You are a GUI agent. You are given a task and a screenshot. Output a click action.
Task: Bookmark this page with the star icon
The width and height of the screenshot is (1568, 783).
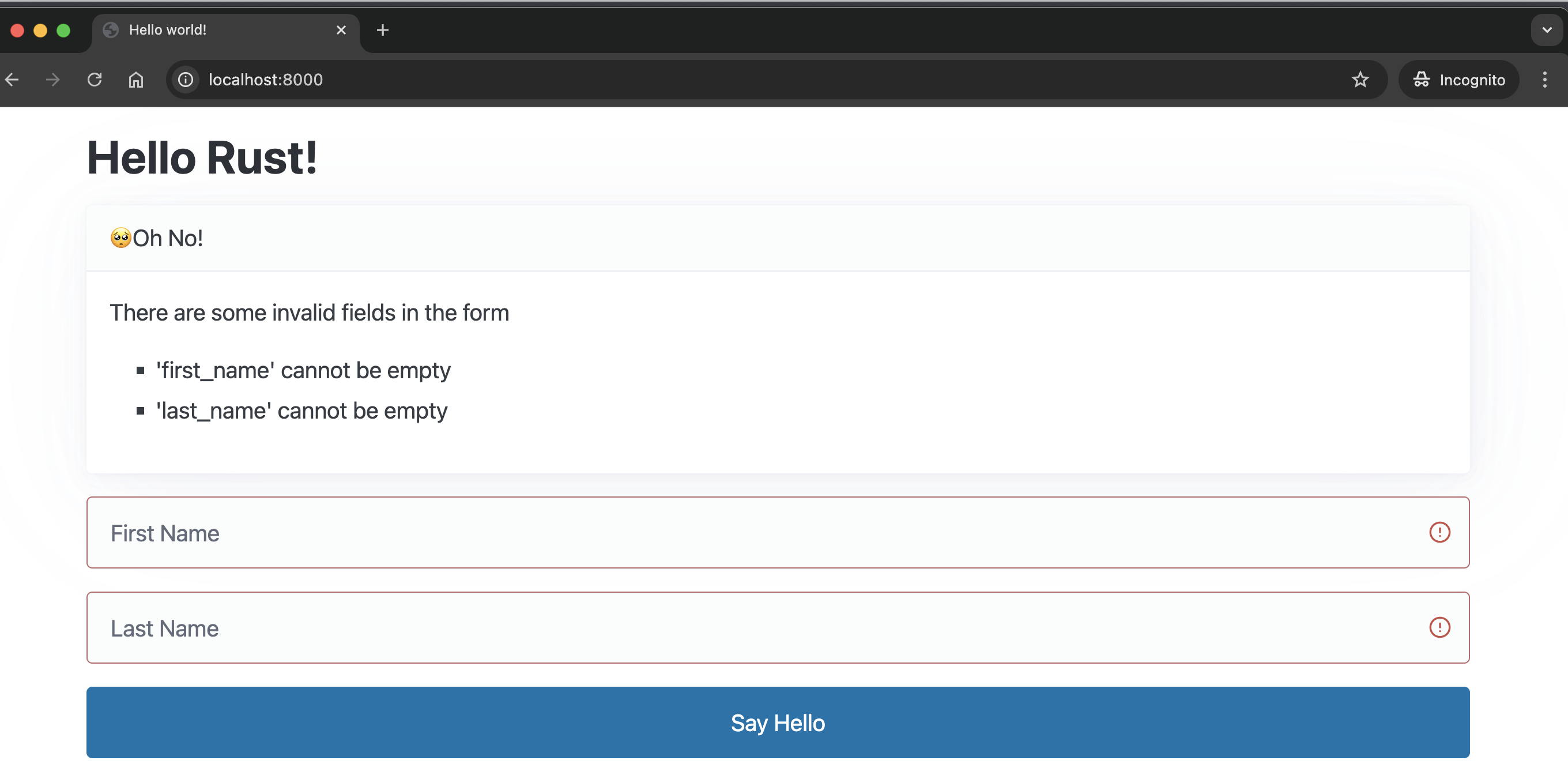tap(1360, 80)
